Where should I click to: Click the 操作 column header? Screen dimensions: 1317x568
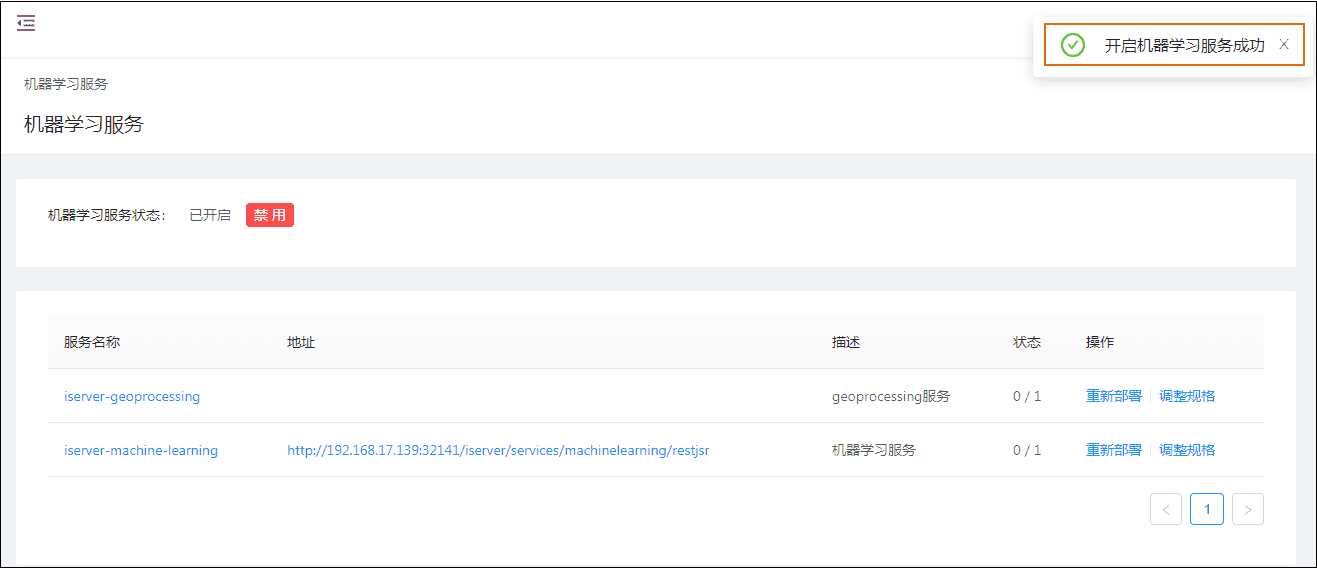click(1100, 342)
